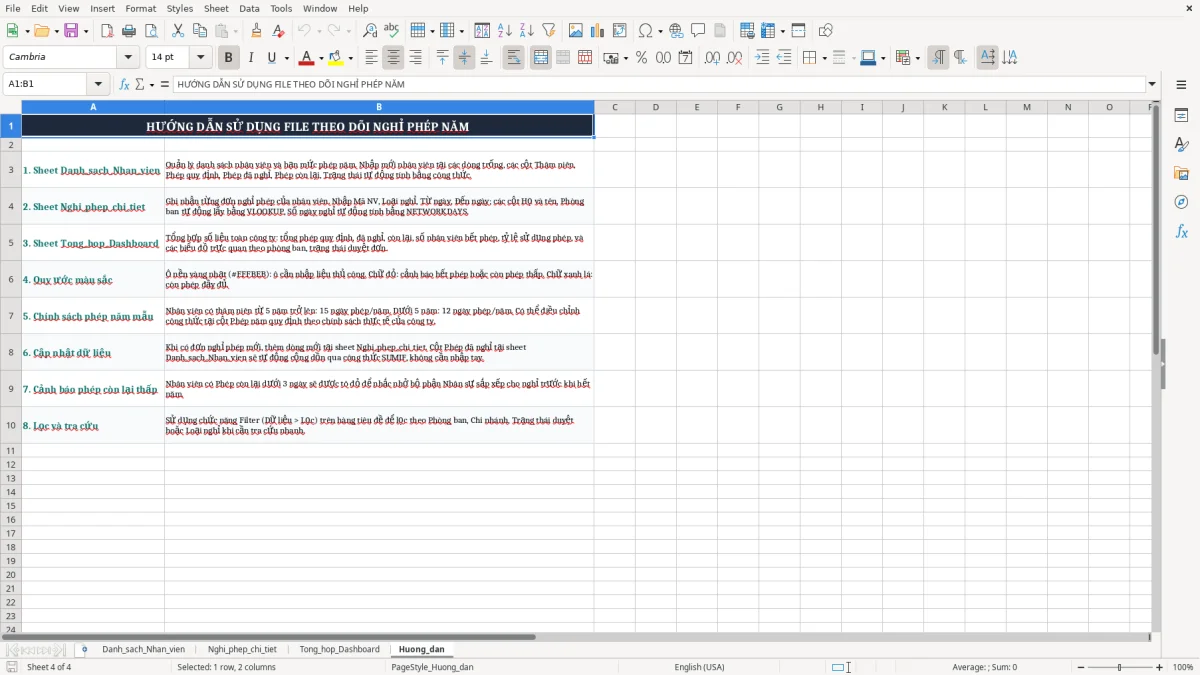Image resolution: width=1200 pixels, height=675 pixels.
Task: Open the Sheet menu
Action: pos(216,8)
